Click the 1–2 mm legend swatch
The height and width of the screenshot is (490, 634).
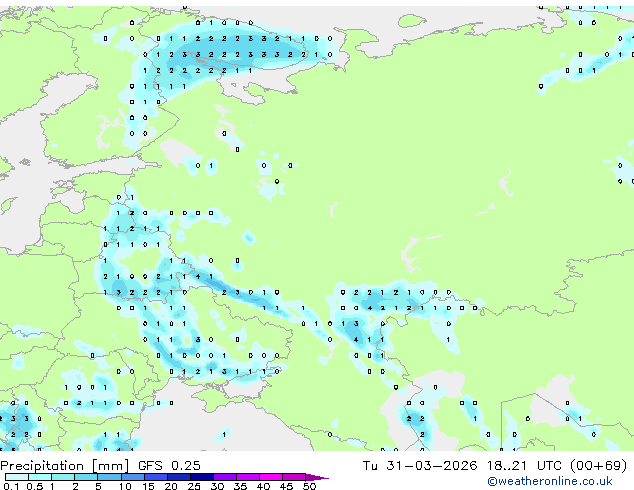click(63, 477)
